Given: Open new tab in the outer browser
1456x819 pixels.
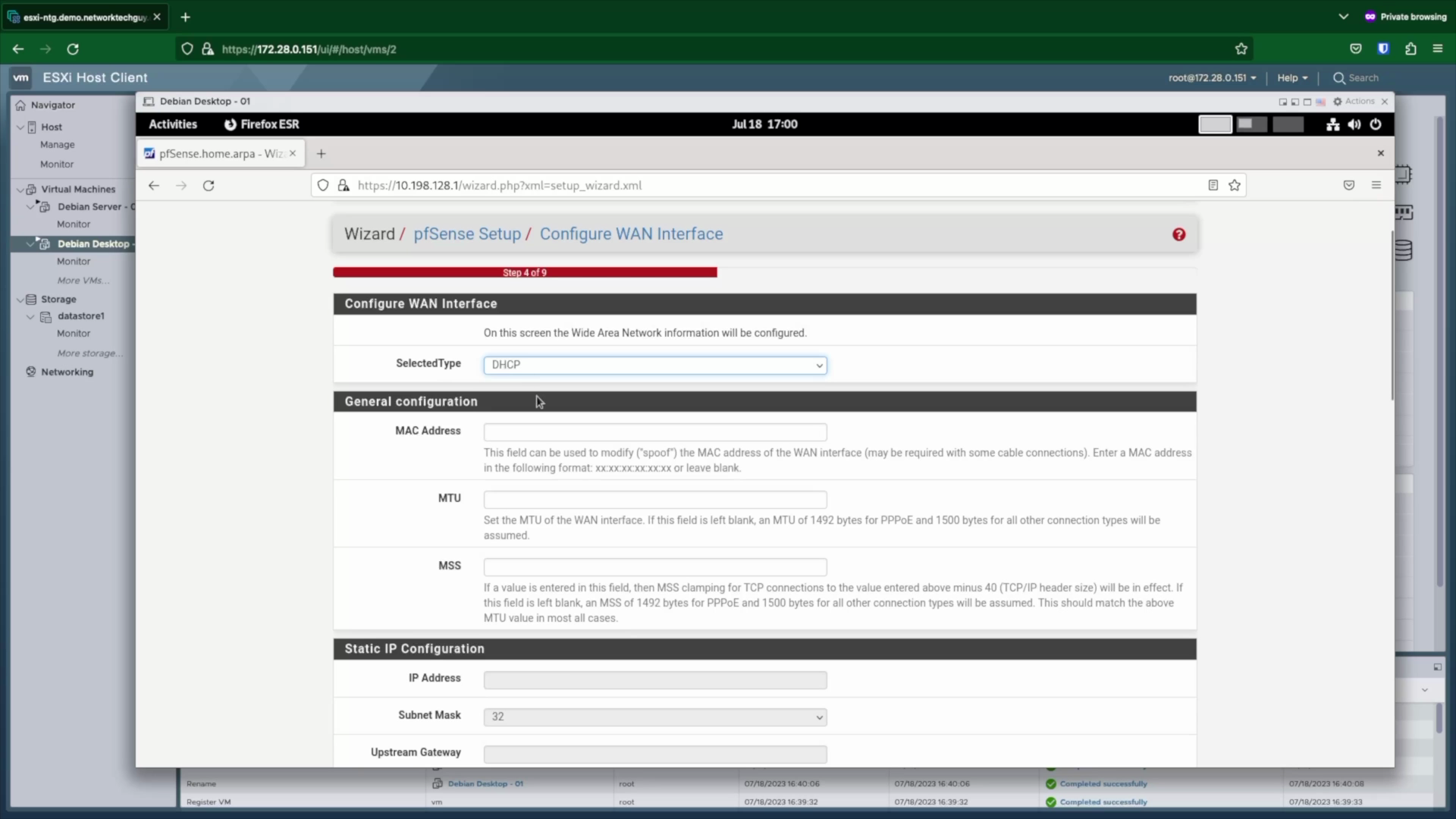Looking at the screenshot, I should (185, 17).
